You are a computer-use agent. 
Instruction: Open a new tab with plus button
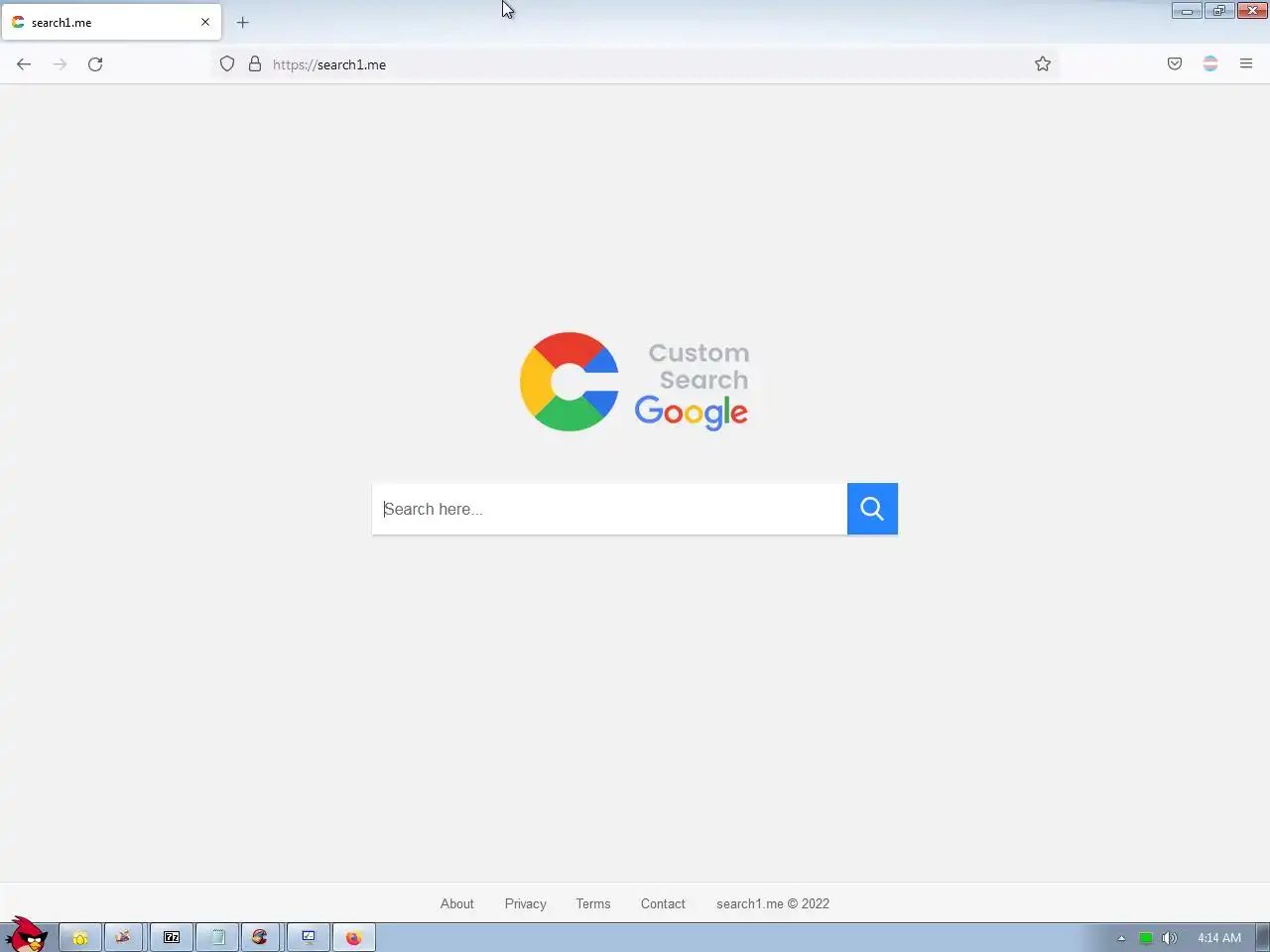tap(243, 22)
